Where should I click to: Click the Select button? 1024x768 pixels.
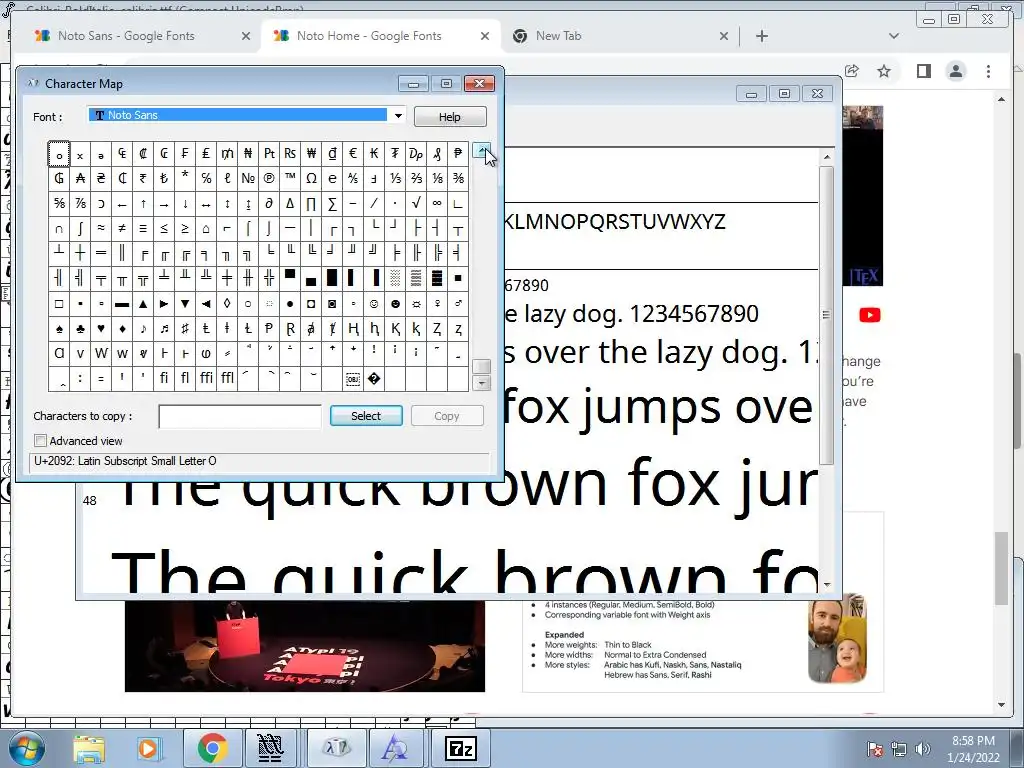(x=366, y=416)
